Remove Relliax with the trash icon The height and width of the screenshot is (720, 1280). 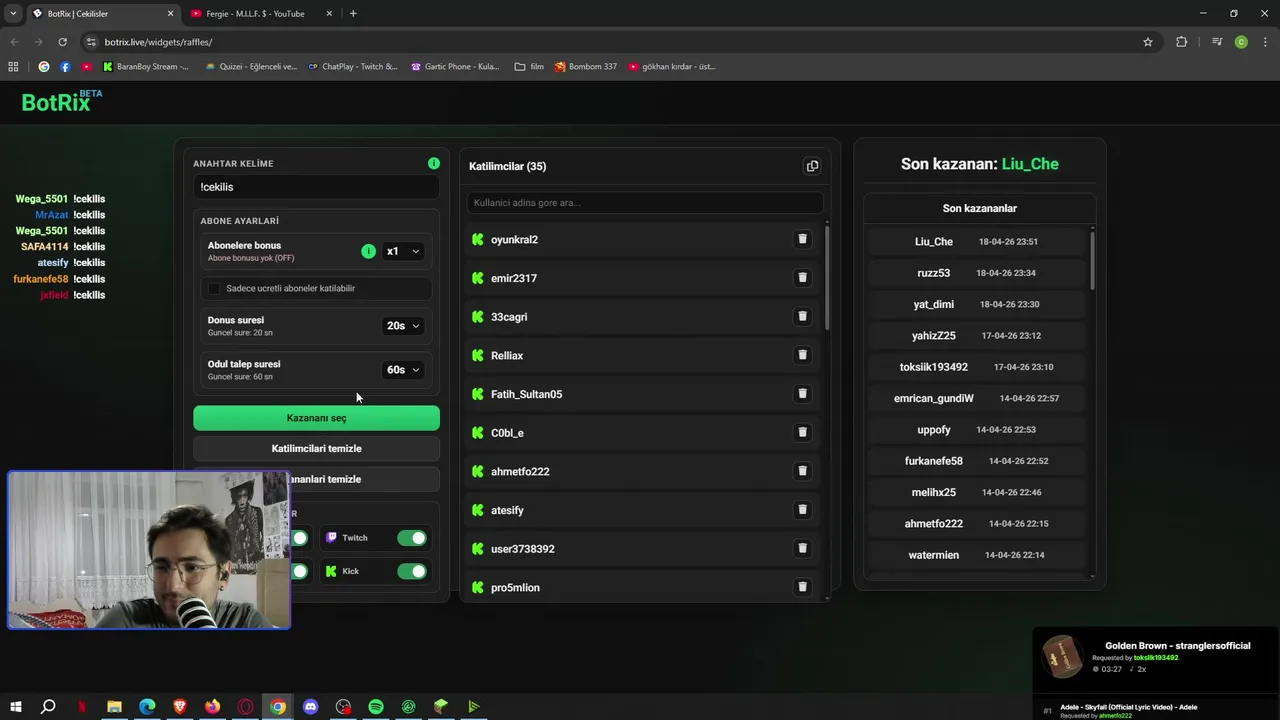(x=802, y=355)
